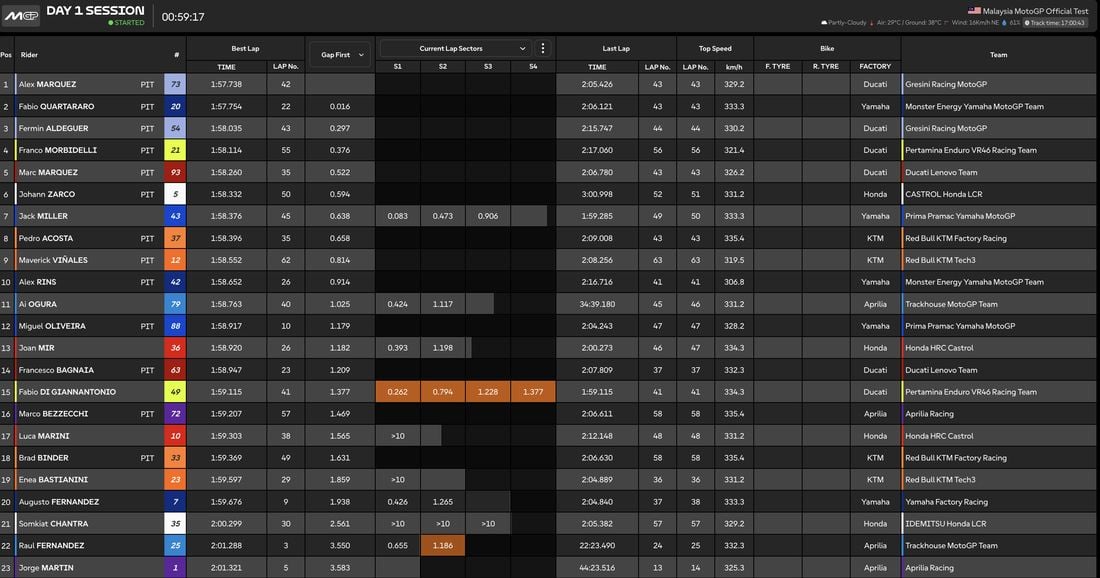Viewport: 1100px width, 578px height.
Task: Click Chantra's white number 35 badge
Action: (175, 524)
